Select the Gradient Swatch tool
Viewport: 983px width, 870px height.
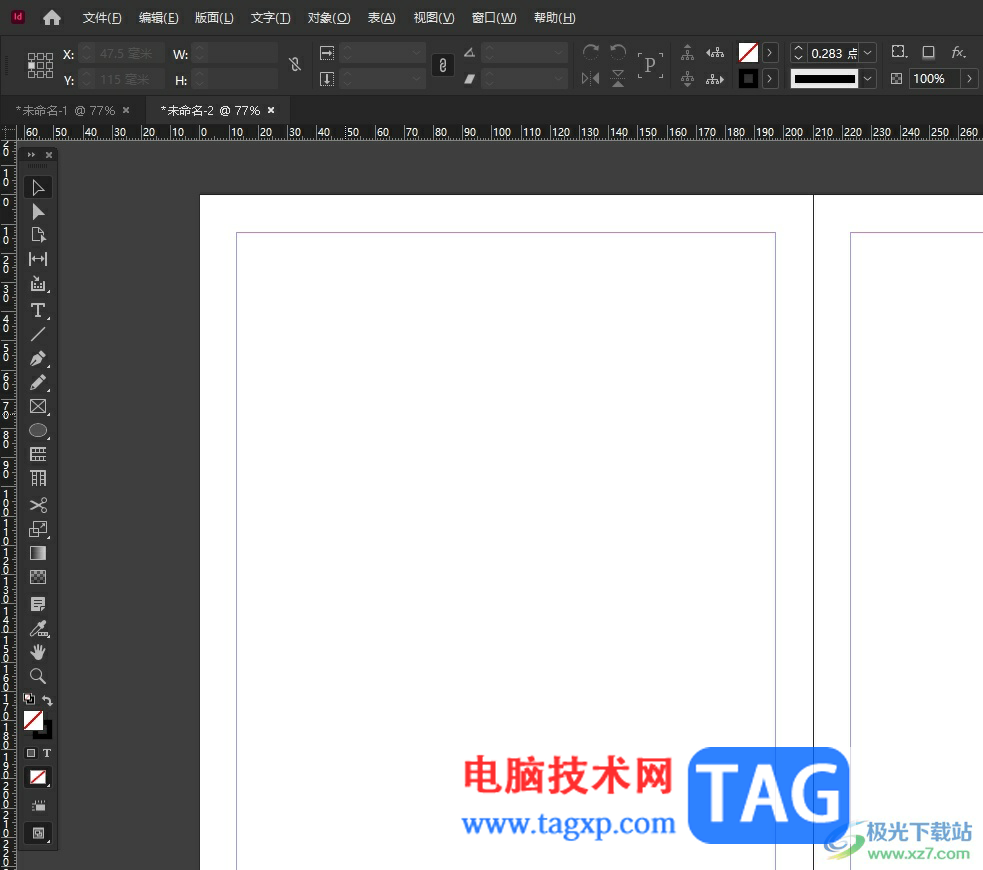click(38, 553)
